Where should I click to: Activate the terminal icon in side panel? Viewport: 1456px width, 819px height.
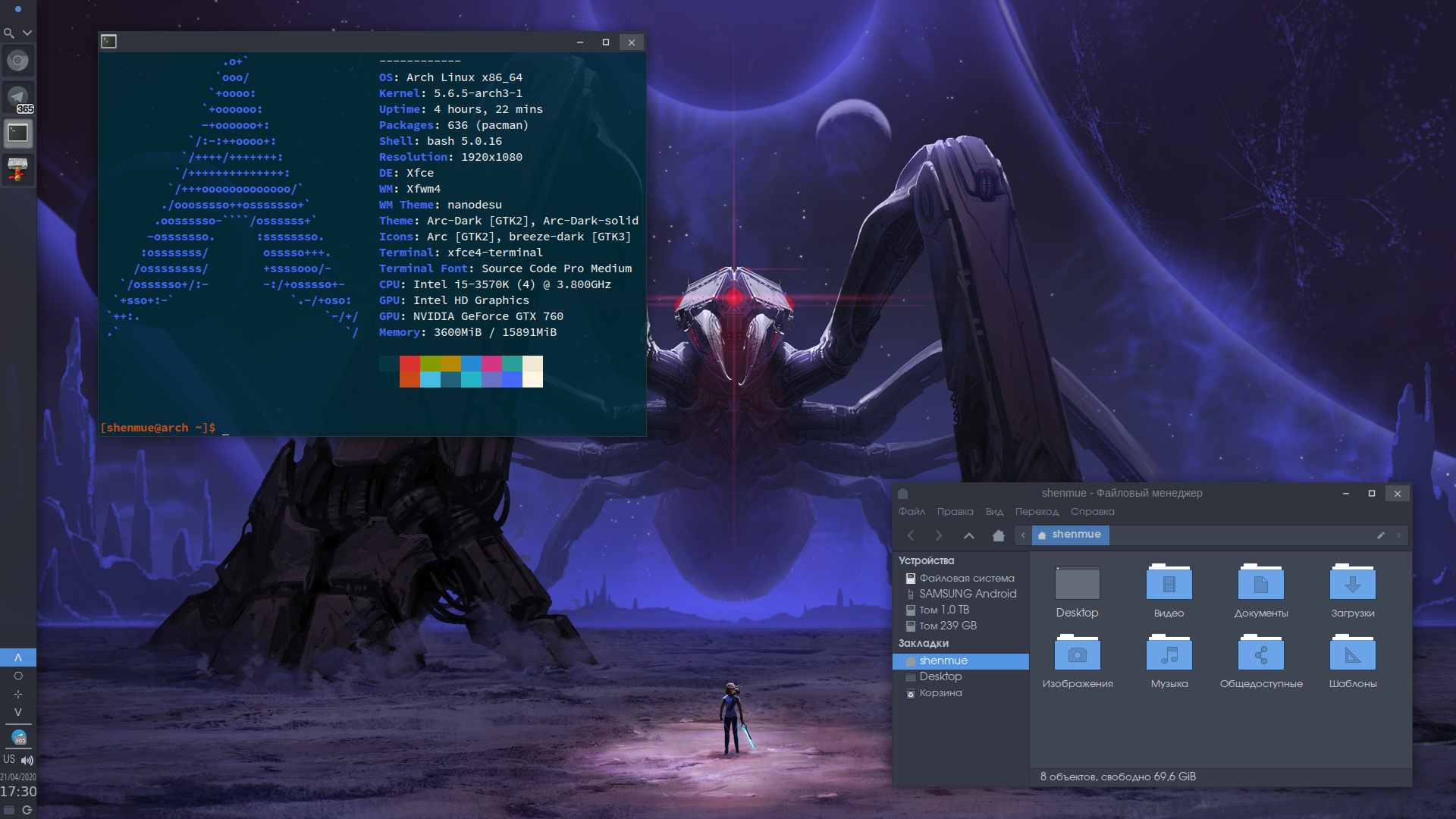click(18, 133)
